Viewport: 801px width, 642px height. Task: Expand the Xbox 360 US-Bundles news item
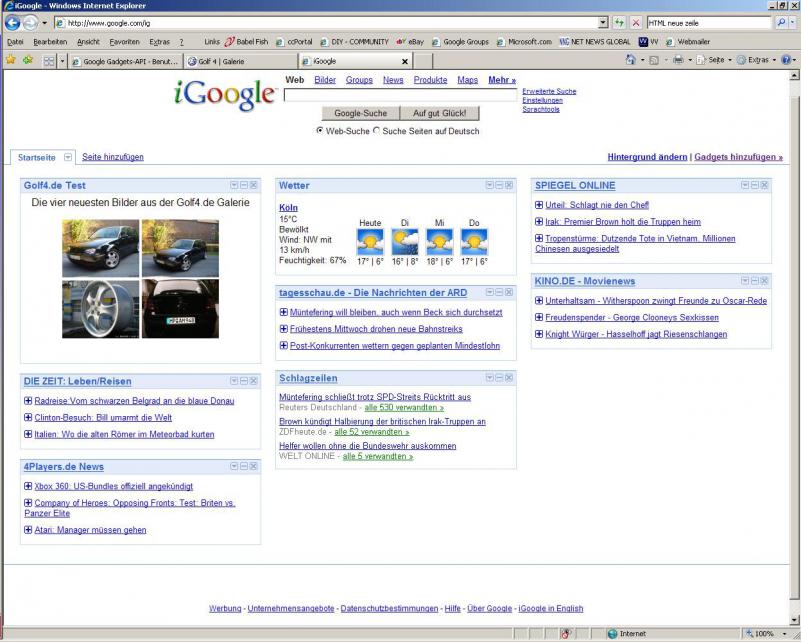[28, 486]
